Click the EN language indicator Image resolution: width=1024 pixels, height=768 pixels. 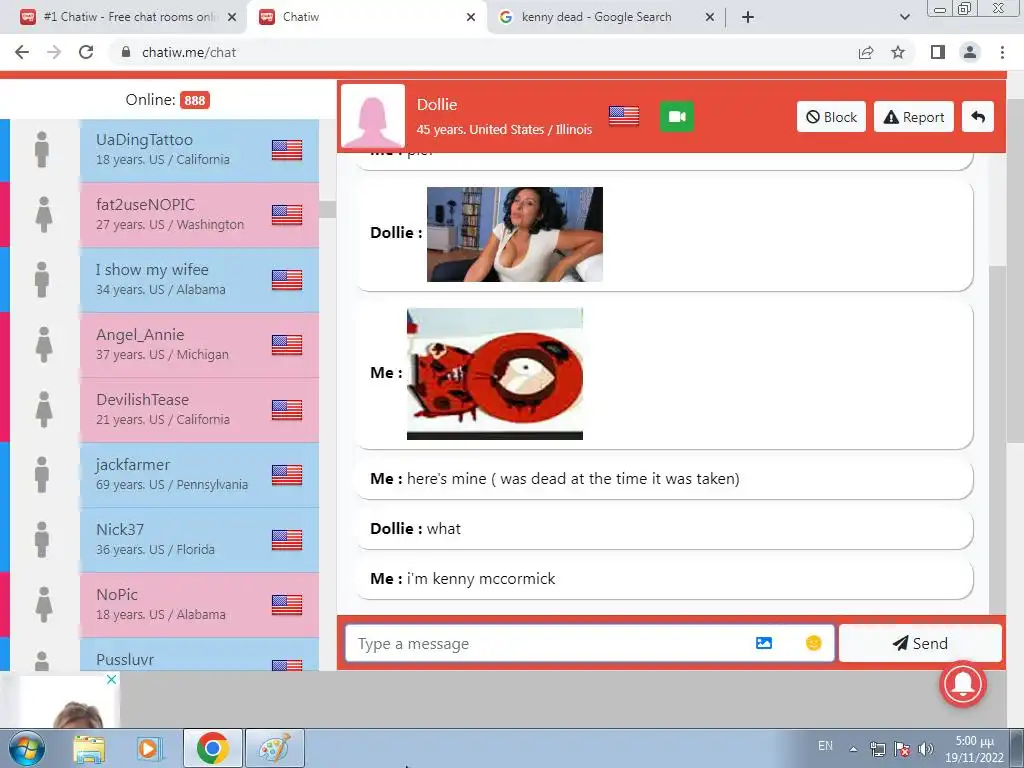click(x=825, y=746)
